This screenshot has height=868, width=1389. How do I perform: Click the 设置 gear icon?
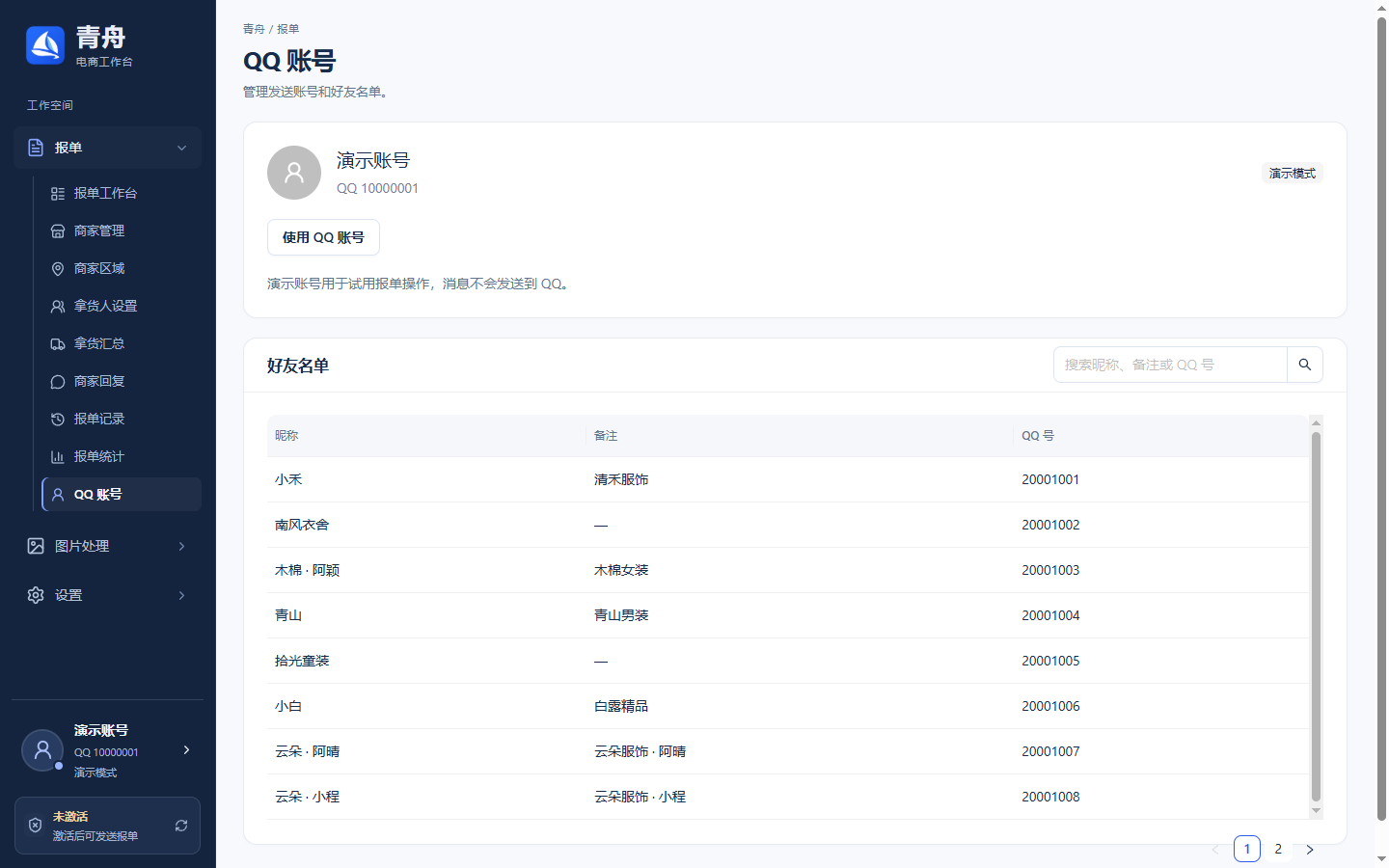coord(36,595)
